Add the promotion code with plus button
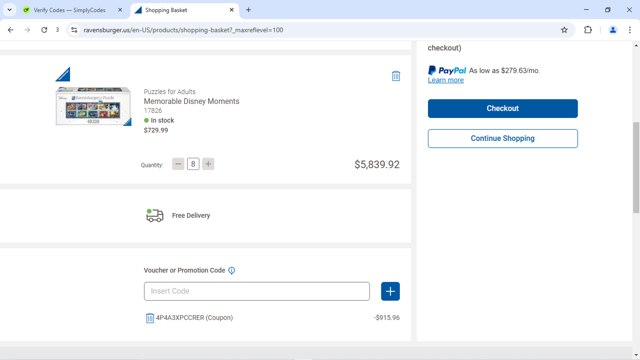Image resolution: width=640 pixels, height=360 pixels. click(x=390, y=291)
